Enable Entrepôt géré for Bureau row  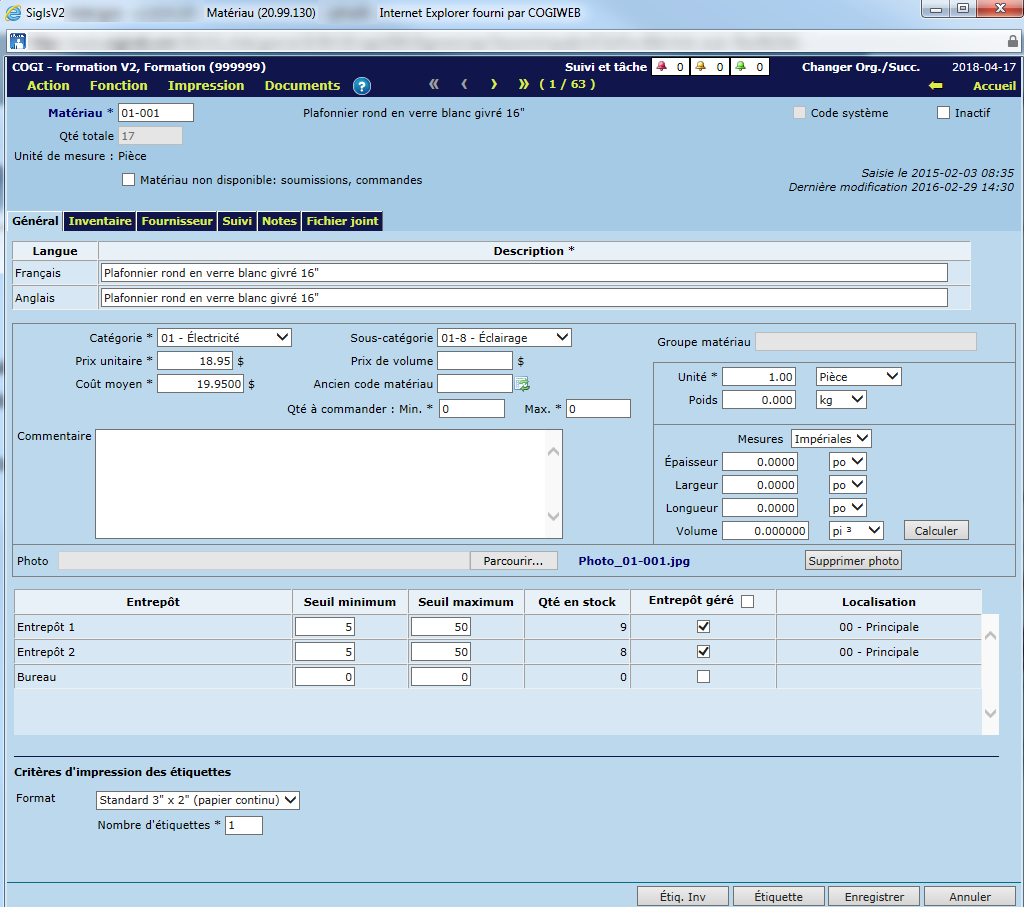click(x=703, y=677)
